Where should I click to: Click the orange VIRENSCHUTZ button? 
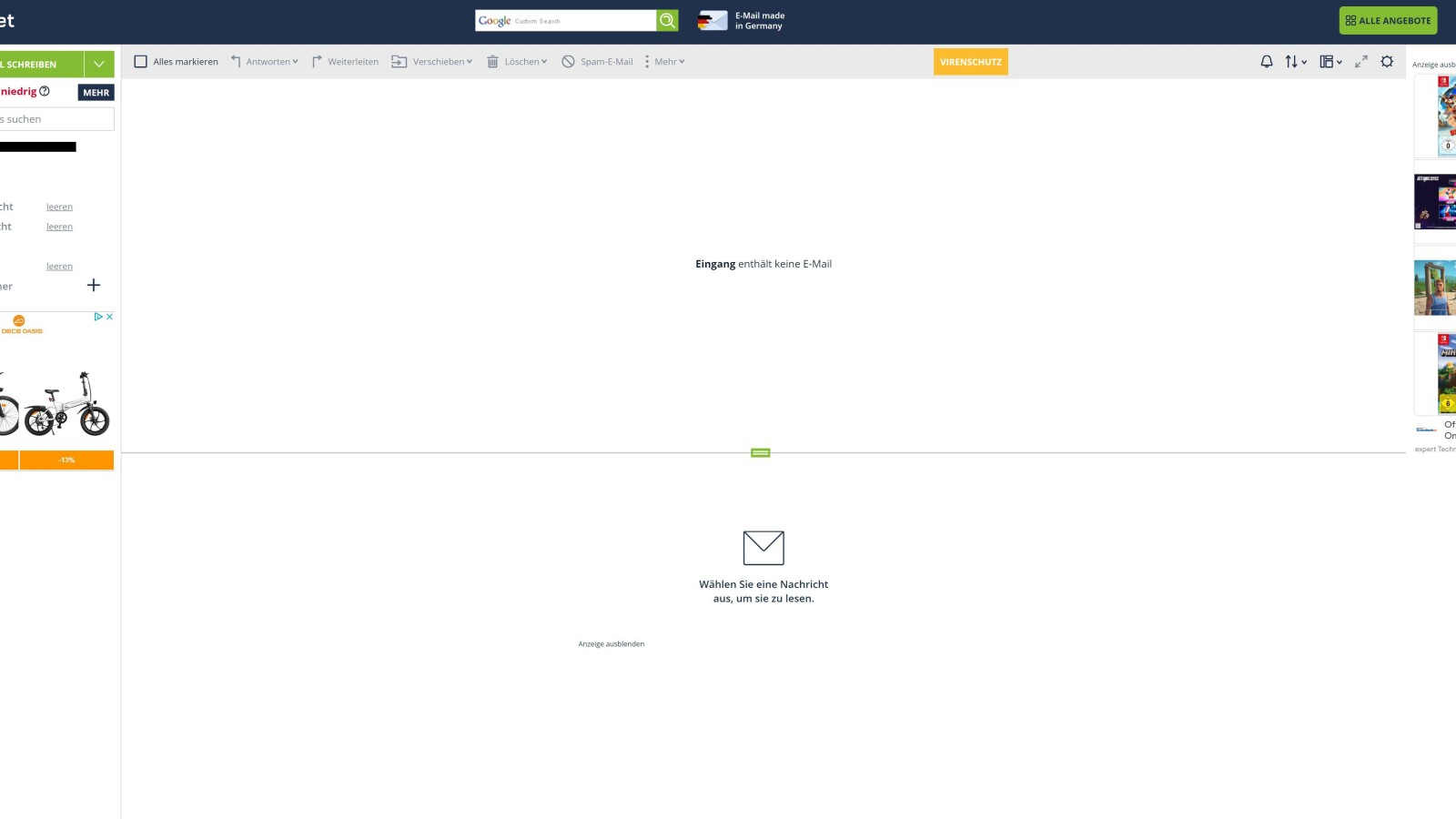[x=970, y=62]
